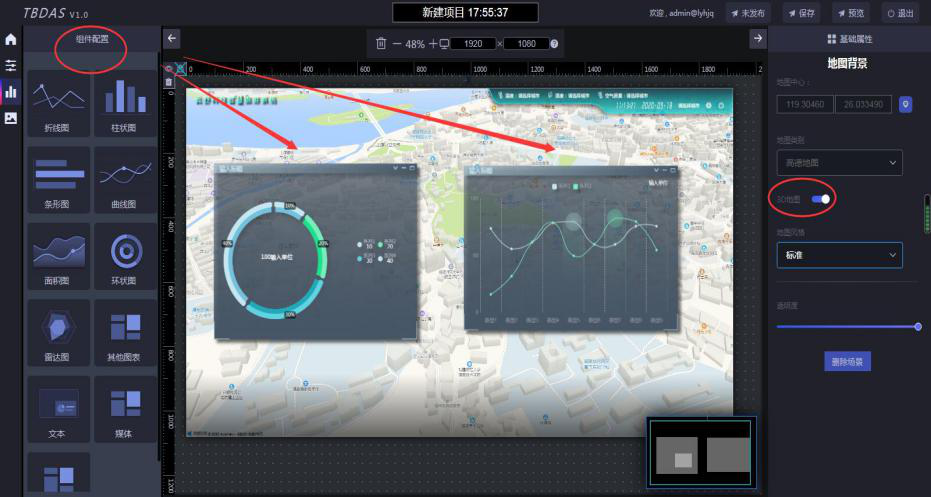Select the 组件配置 panel tab
The height and width of the screenshot is (497, 931).
click(92, 39)
